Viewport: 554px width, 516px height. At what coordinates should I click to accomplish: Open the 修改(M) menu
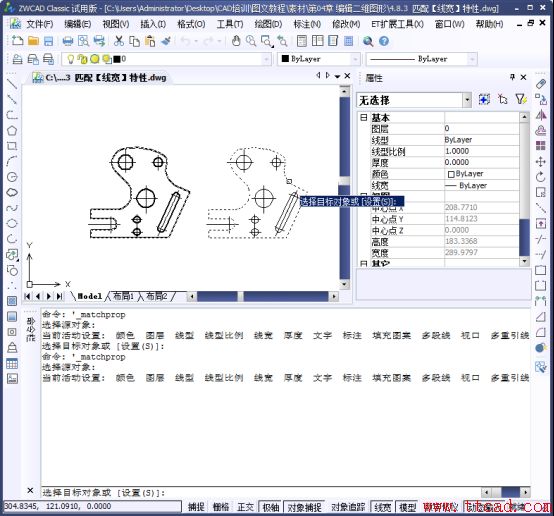(346, 24)
